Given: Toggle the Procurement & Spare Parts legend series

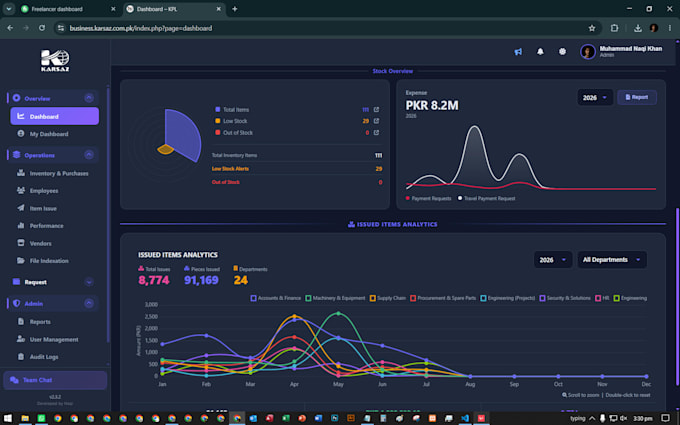Looking at the screenshot, I should 443,298.
